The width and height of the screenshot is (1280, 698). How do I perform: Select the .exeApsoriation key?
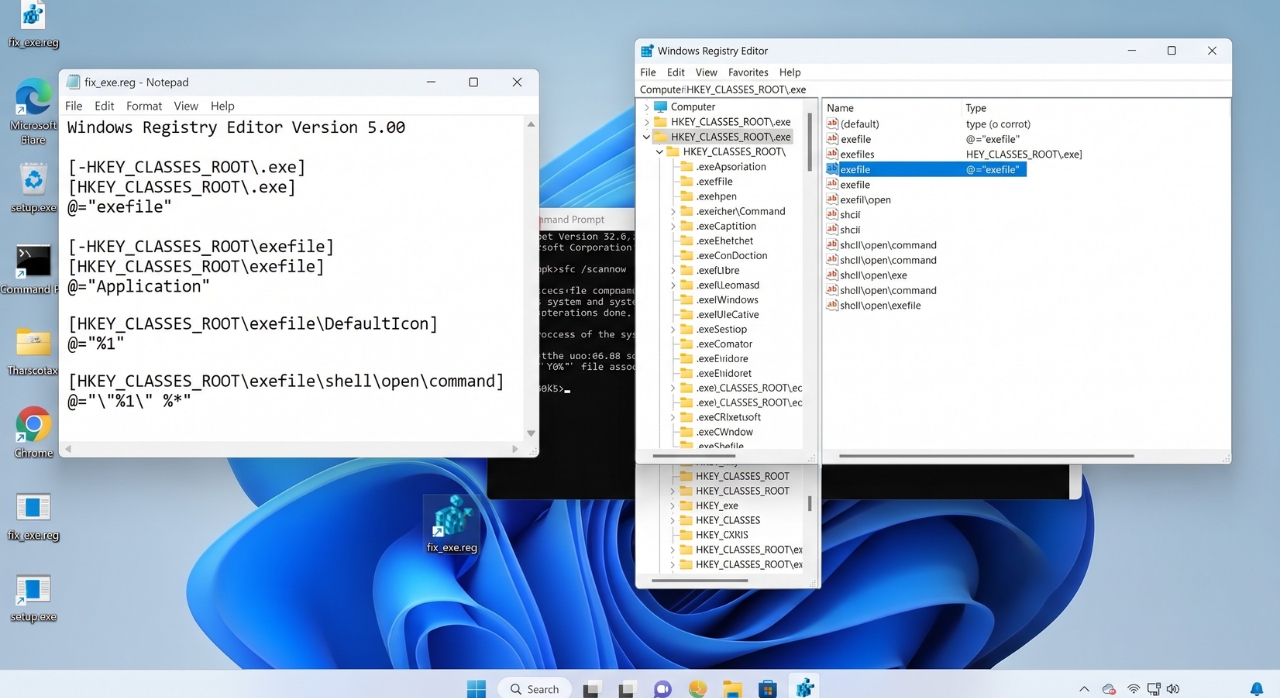pyautogui.click(x=731, y=167)
